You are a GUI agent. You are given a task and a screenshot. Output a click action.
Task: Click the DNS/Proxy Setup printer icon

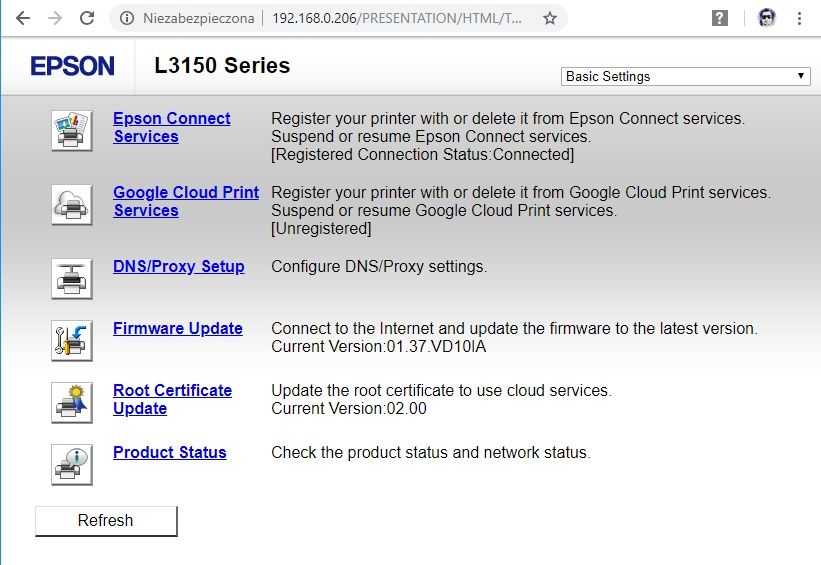[x=72, y=279]
